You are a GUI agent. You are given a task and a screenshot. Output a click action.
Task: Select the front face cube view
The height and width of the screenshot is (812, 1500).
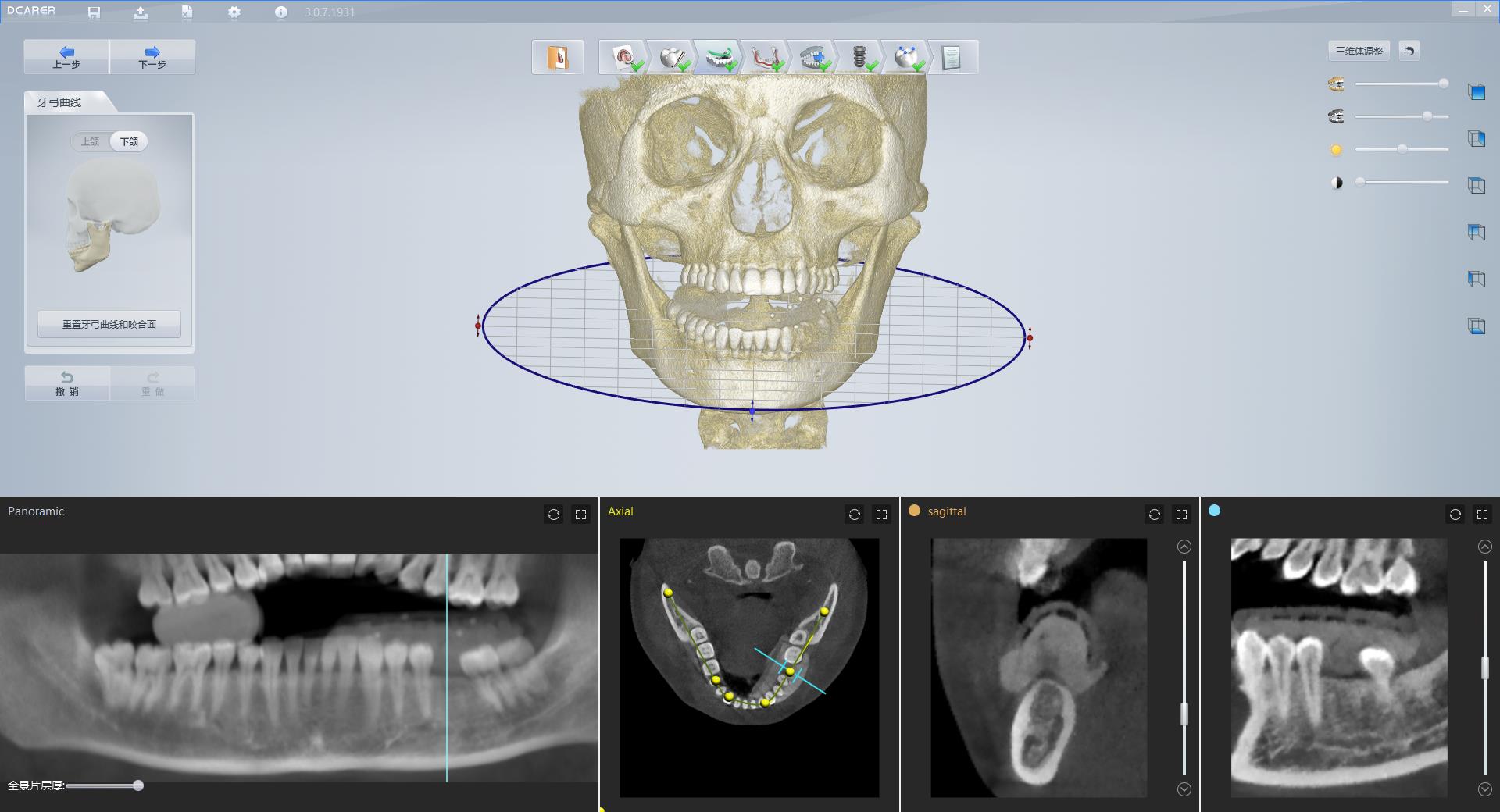[x=1476, y=92]
